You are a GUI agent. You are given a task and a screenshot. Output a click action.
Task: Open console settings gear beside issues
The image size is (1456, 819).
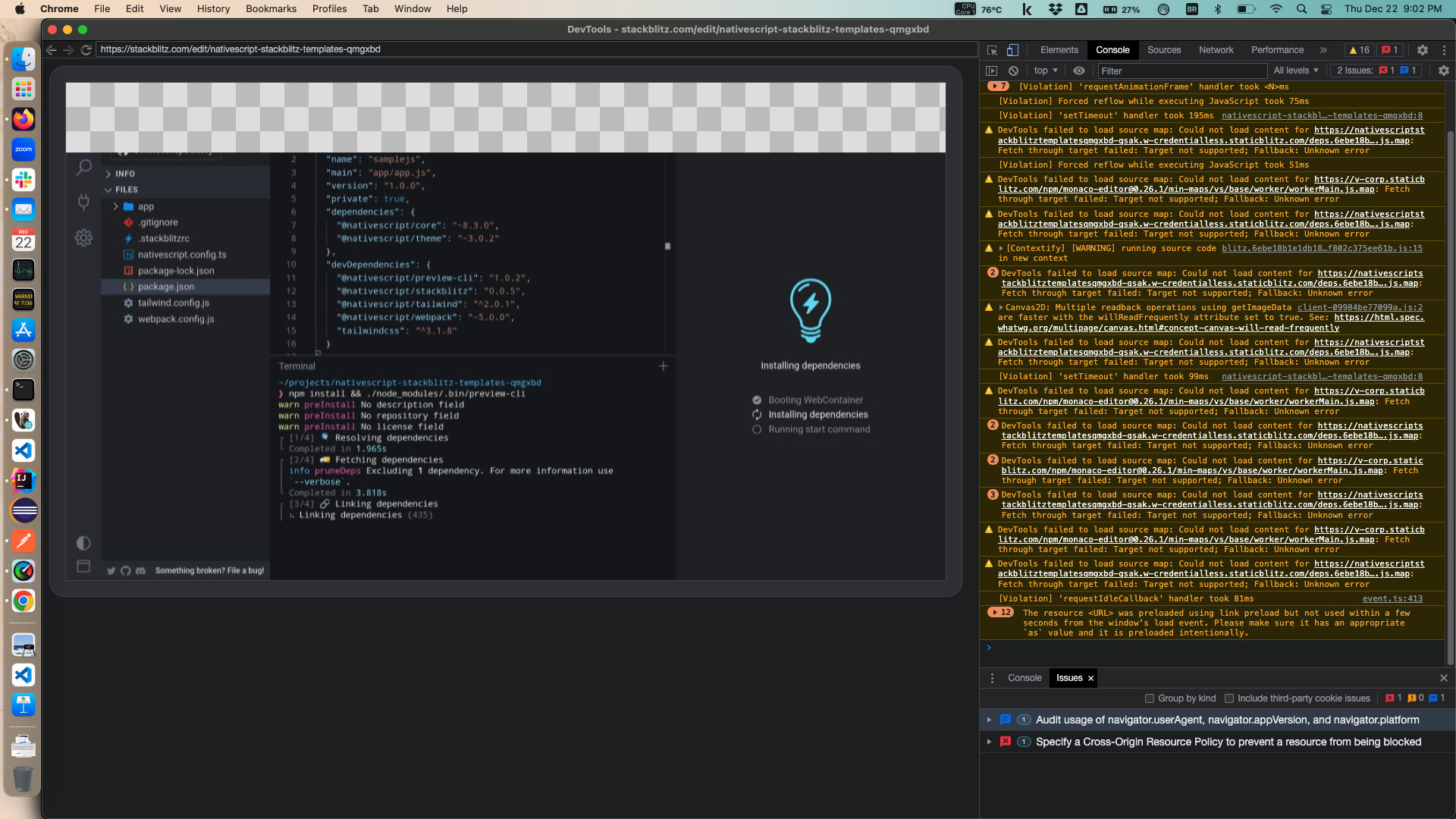coord(1443,71)
